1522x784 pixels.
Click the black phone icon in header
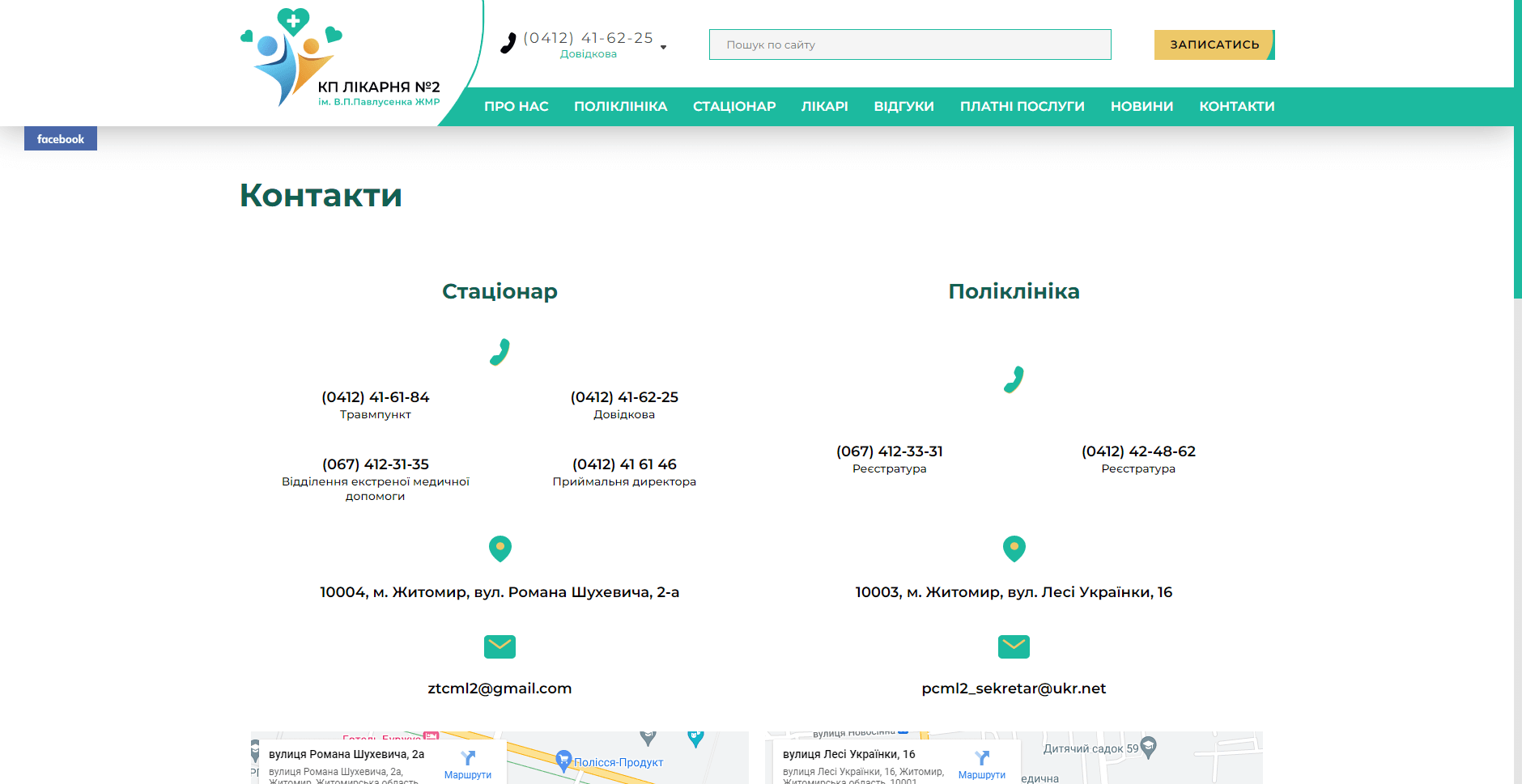[508, 43]
